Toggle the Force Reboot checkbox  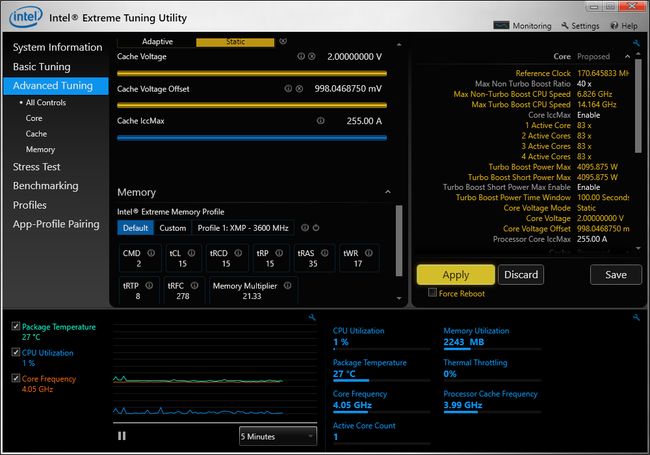(x=432, y=293)
